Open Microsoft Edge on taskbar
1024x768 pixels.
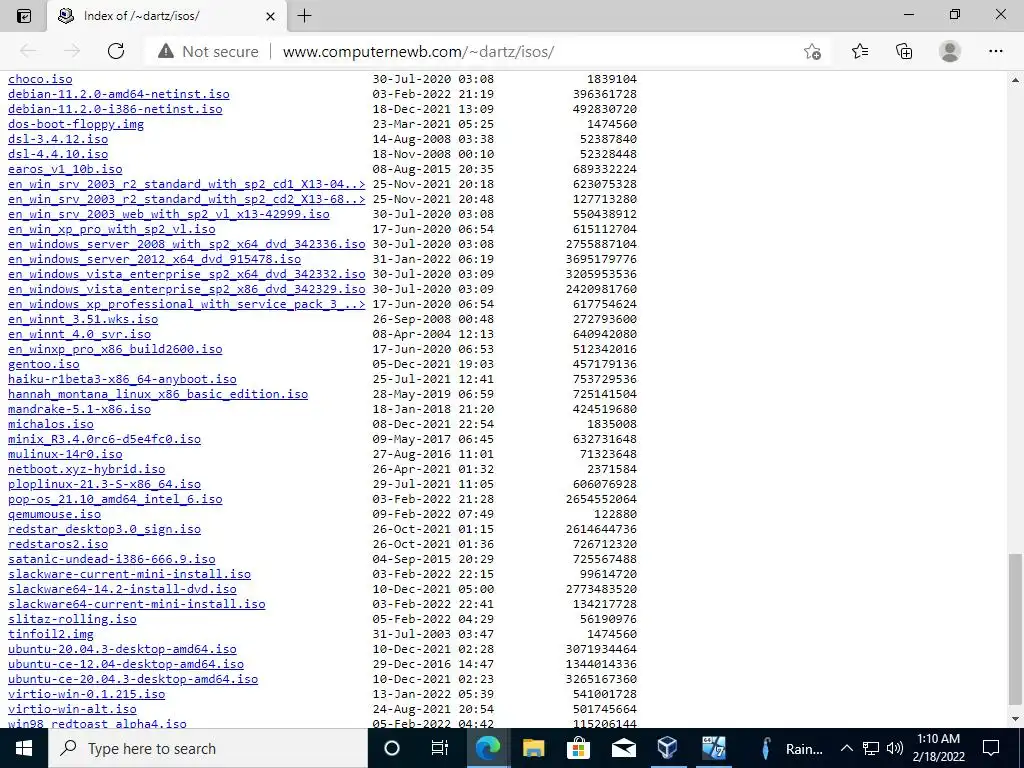487,748
